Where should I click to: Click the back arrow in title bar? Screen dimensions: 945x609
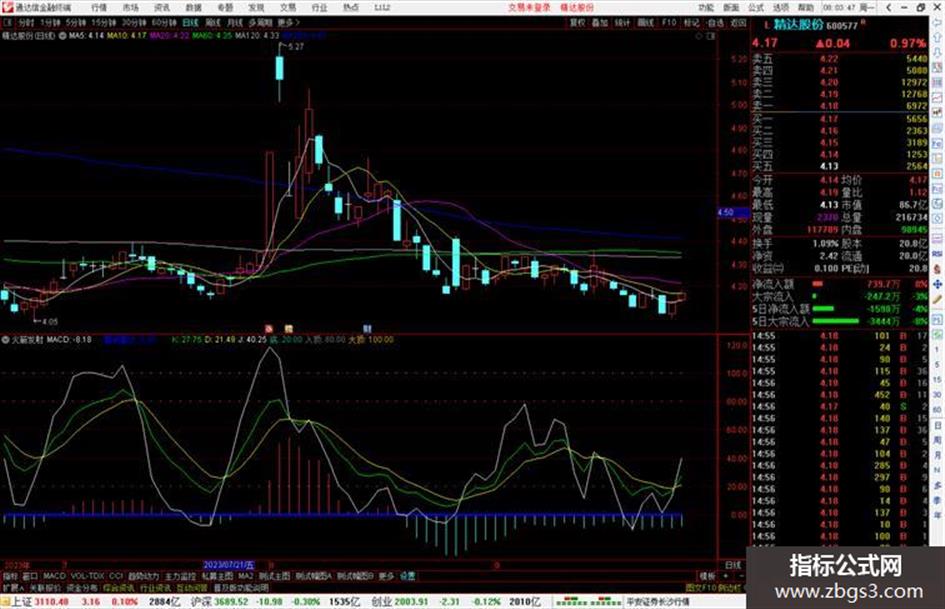[x=888, y=7]
